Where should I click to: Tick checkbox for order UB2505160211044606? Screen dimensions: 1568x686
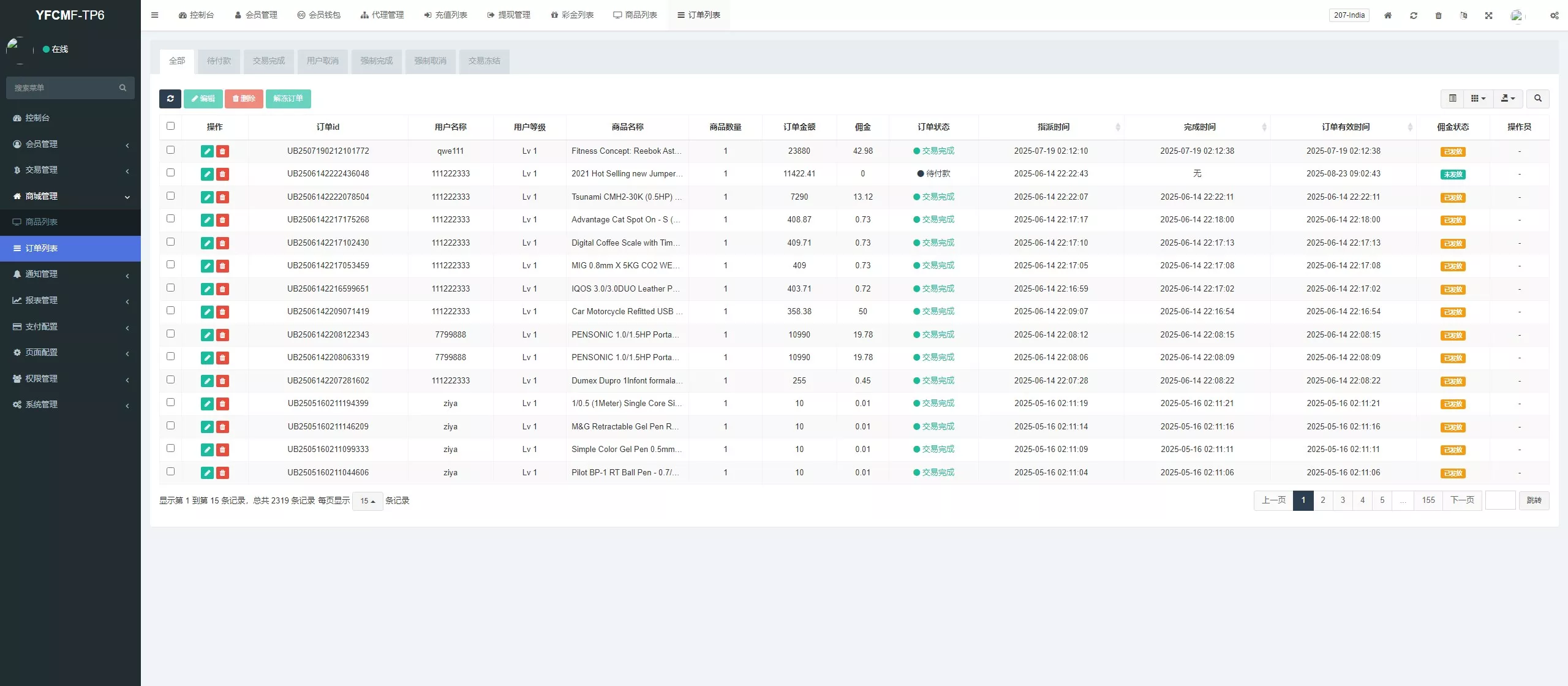(x=171, y=472)
